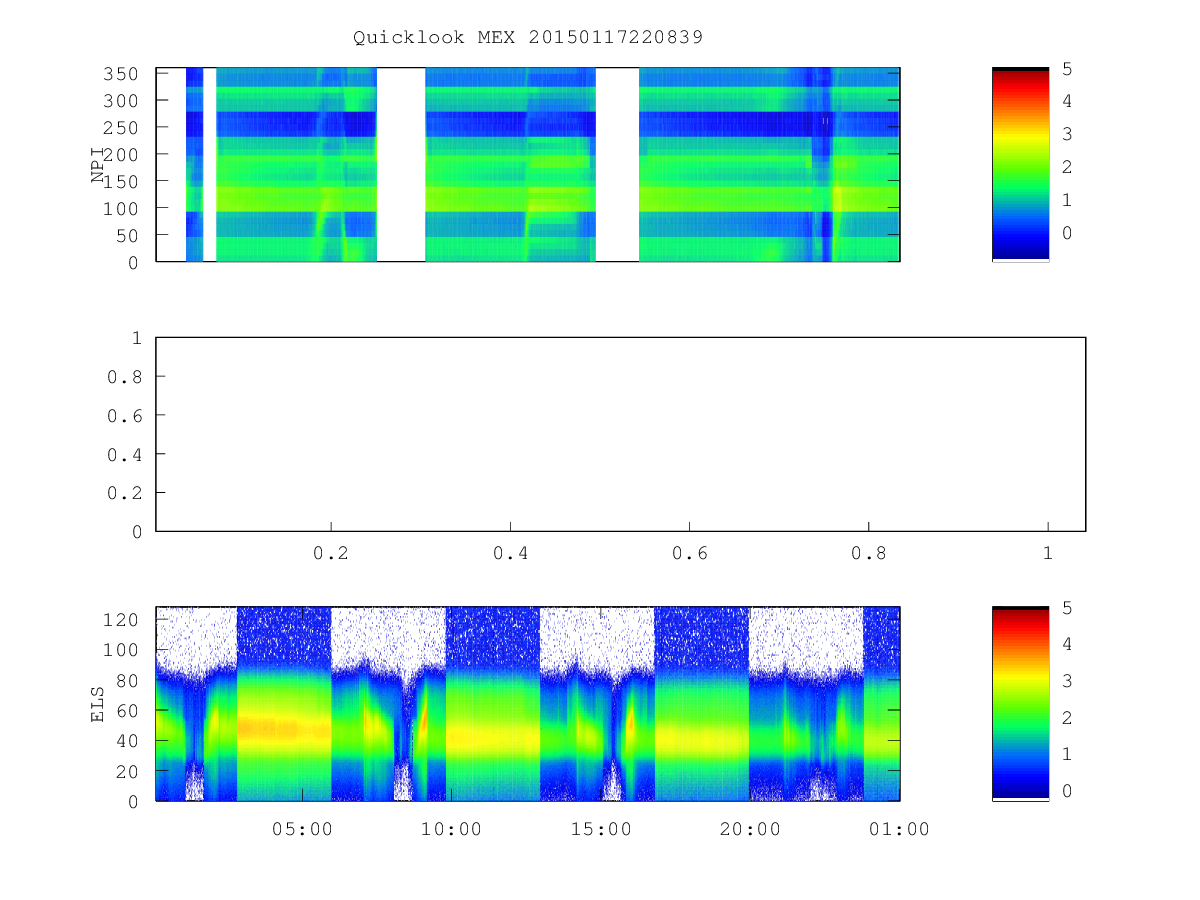Select the 01:00 time label

[x=900, y=829]
